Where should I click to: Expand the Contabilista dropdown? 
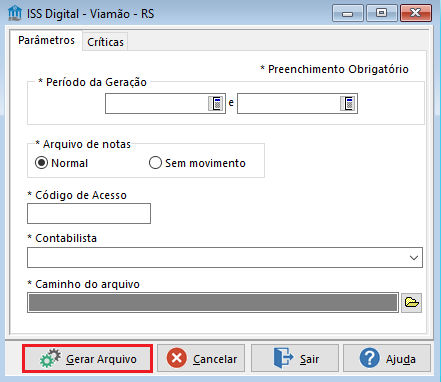[x=414, y=258]
